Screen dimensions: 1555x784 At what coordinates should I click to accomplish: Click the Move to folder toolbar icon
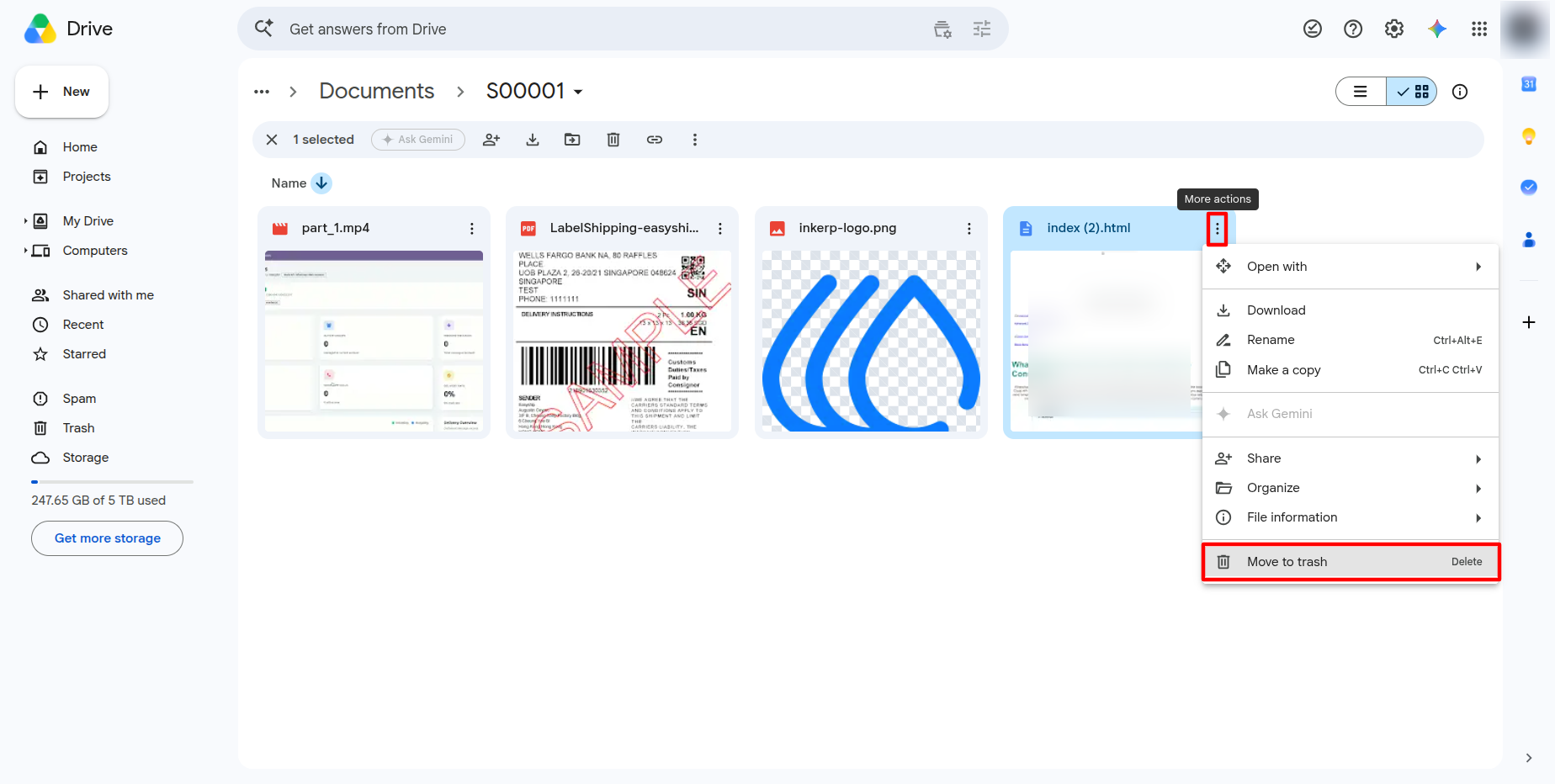pos(572,140)
